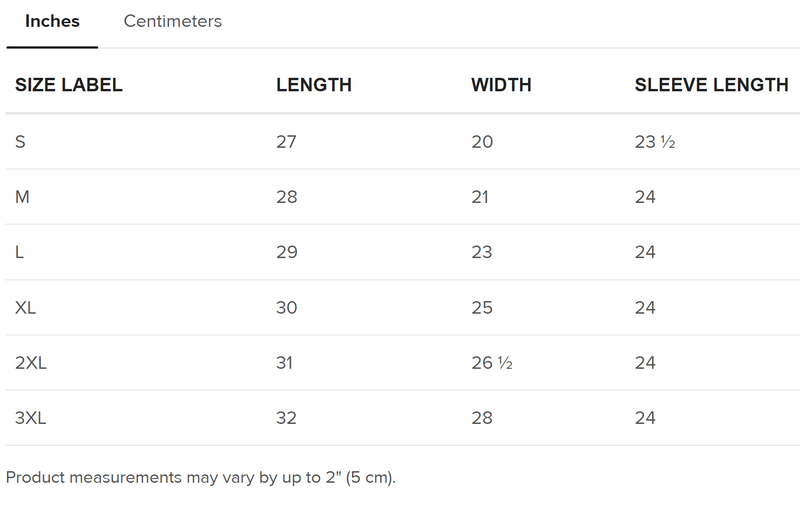
Task: Select the S size row label
Action: coord(21,142)
